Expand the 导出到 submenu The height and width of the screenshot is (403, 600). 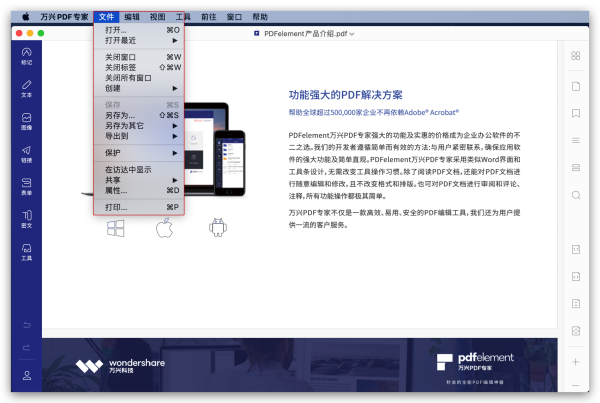[139, 136]
